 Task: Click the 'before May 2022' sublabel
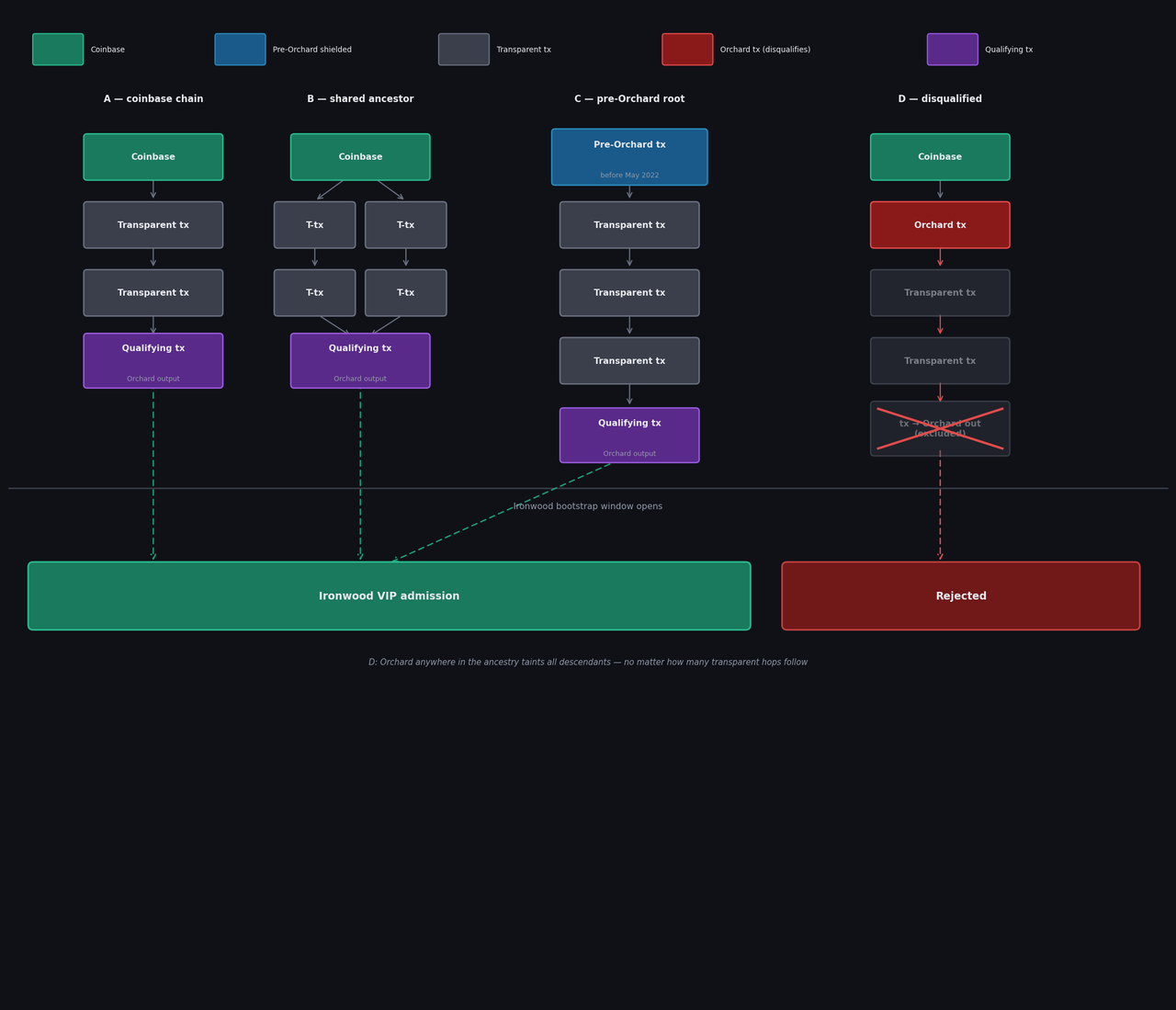(629, 176)
